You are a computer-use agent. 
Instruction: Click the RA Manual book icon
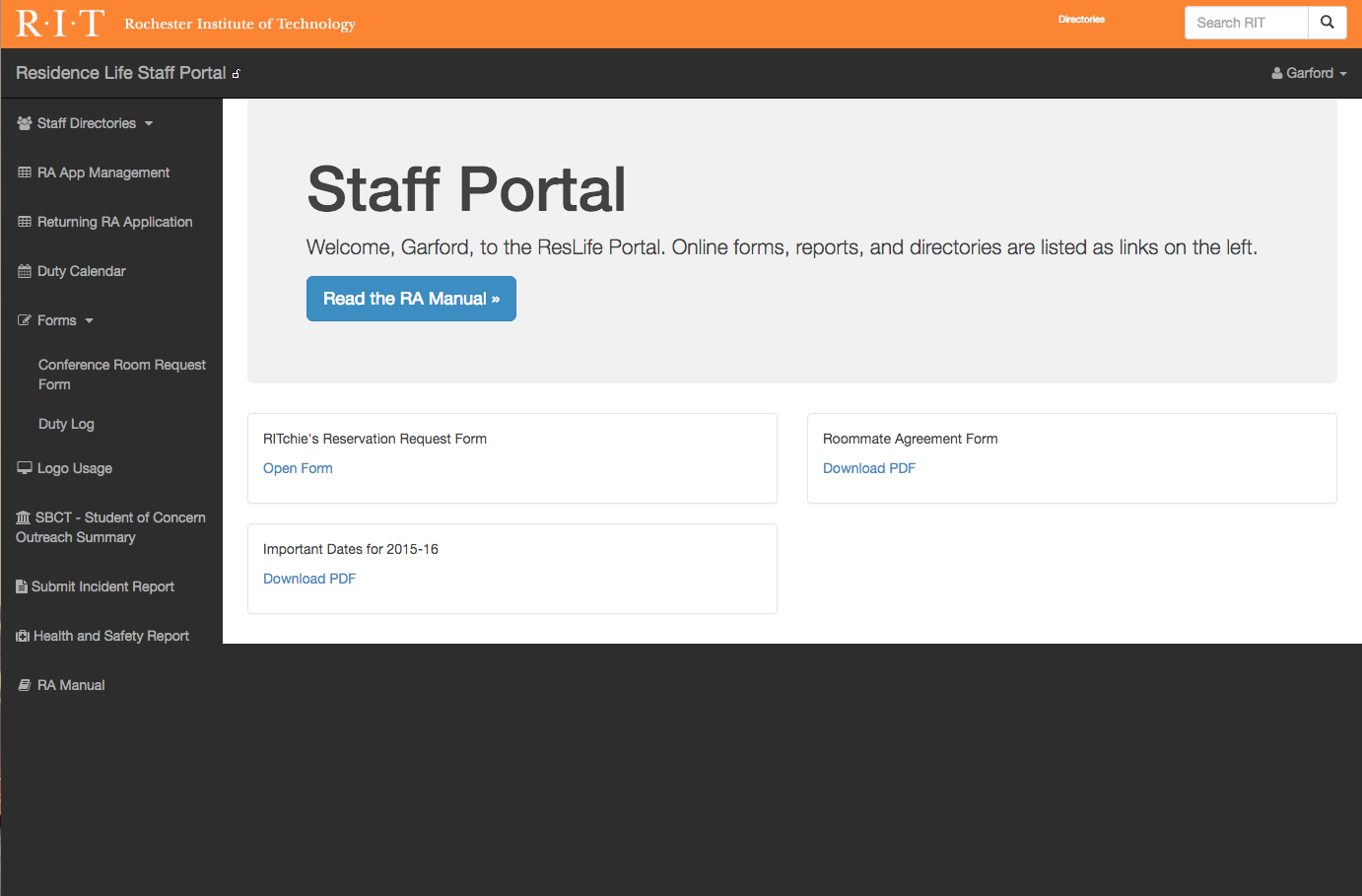25,685
